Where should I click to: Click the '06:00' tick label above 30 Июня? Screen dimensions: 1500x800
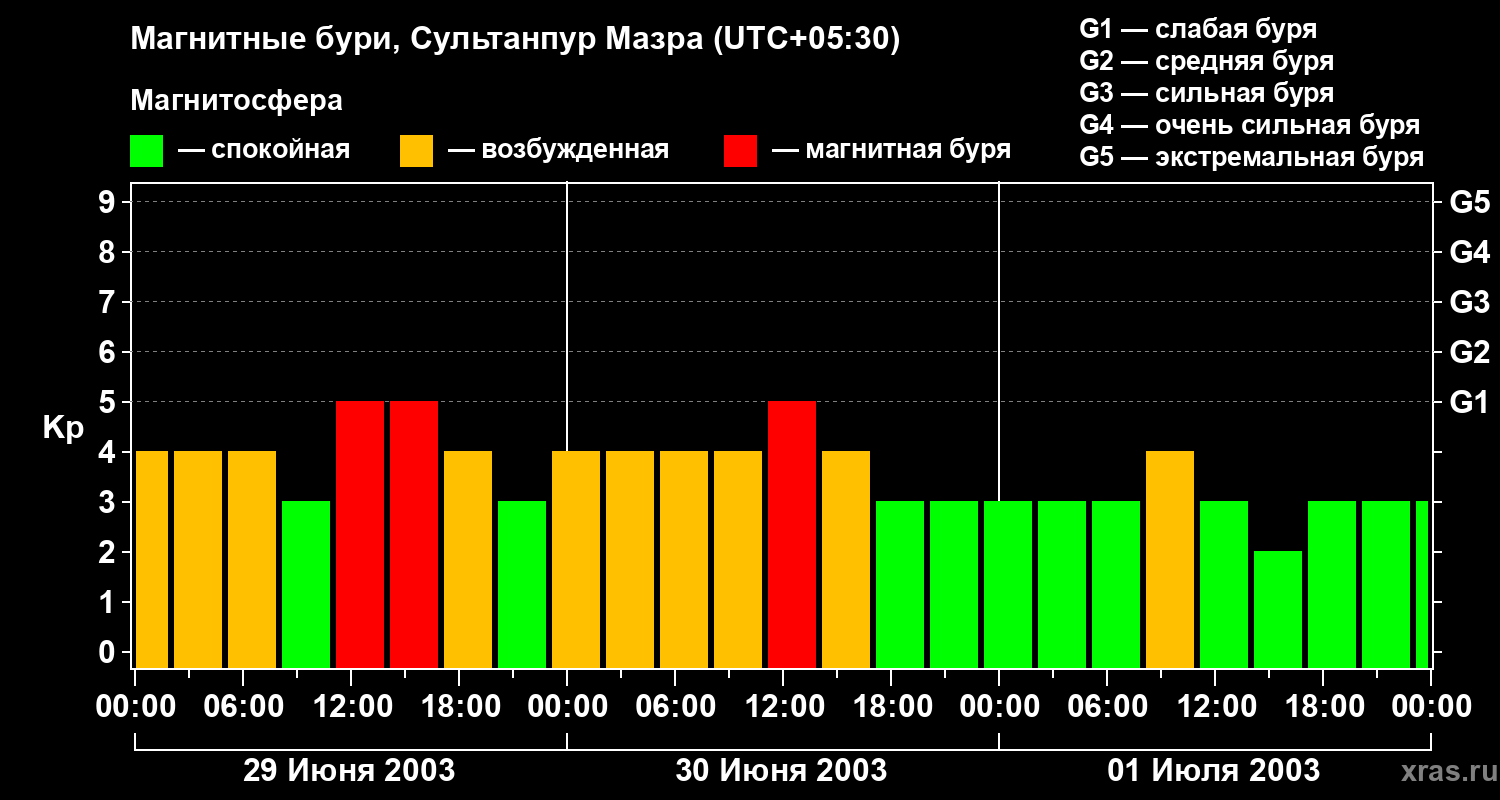coord(675,707)
